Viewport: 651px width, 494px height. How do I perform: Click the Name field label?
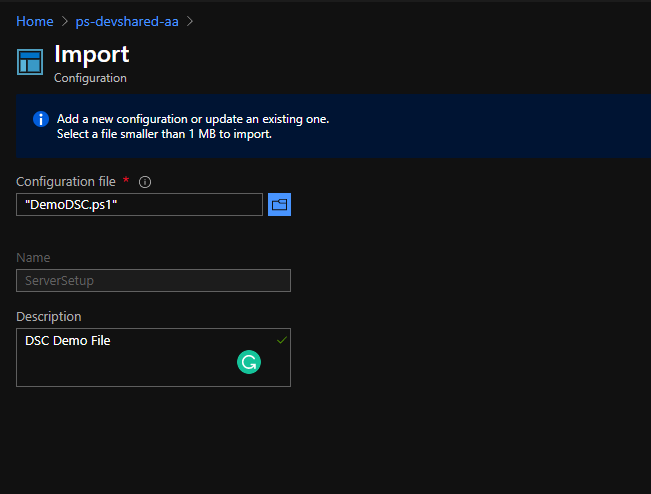(x=33, y=258)
